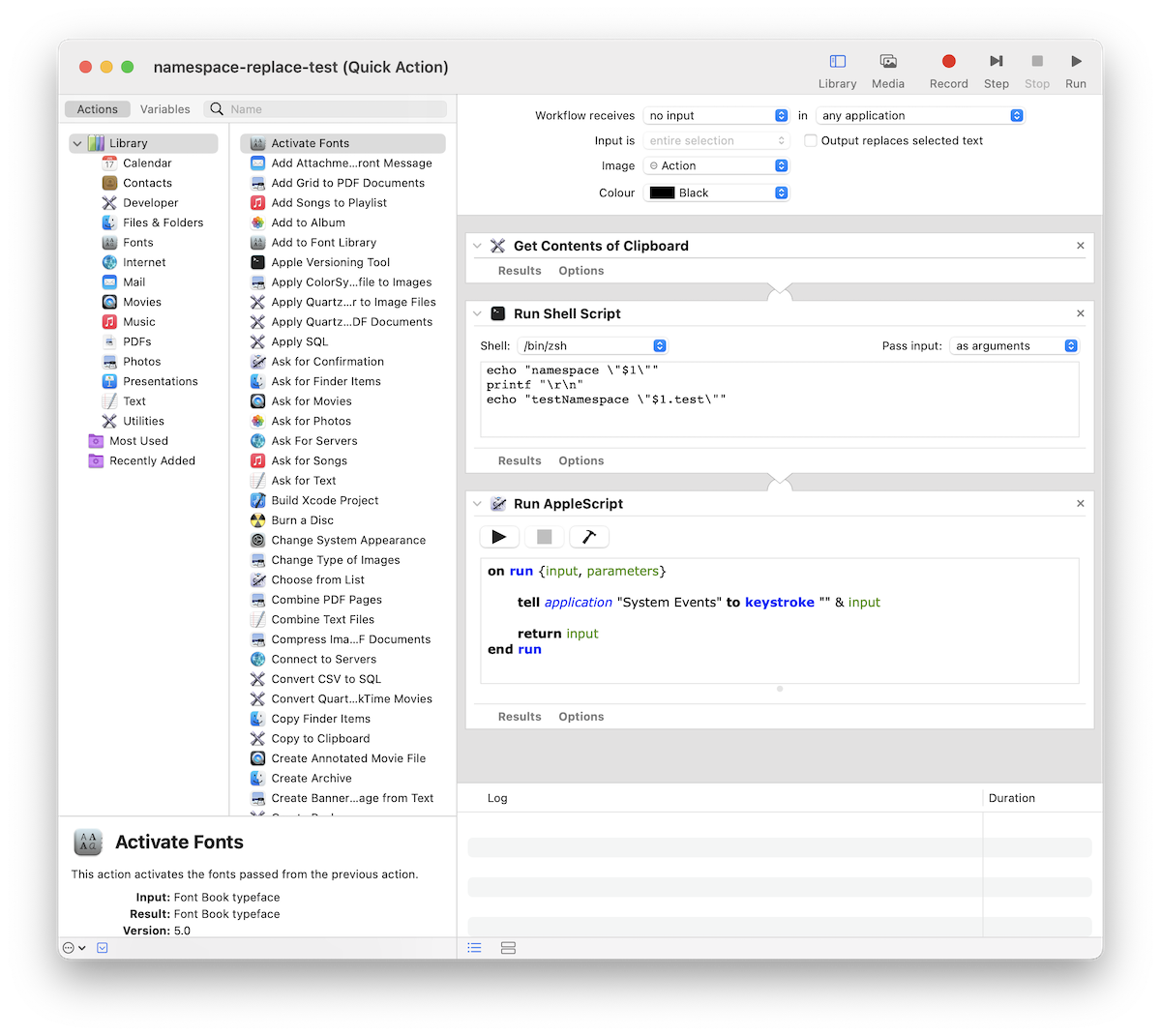This screenshot has width=1161, height=1036.
Task: Show Results for Run AppleScript
Action: (520, 717)
